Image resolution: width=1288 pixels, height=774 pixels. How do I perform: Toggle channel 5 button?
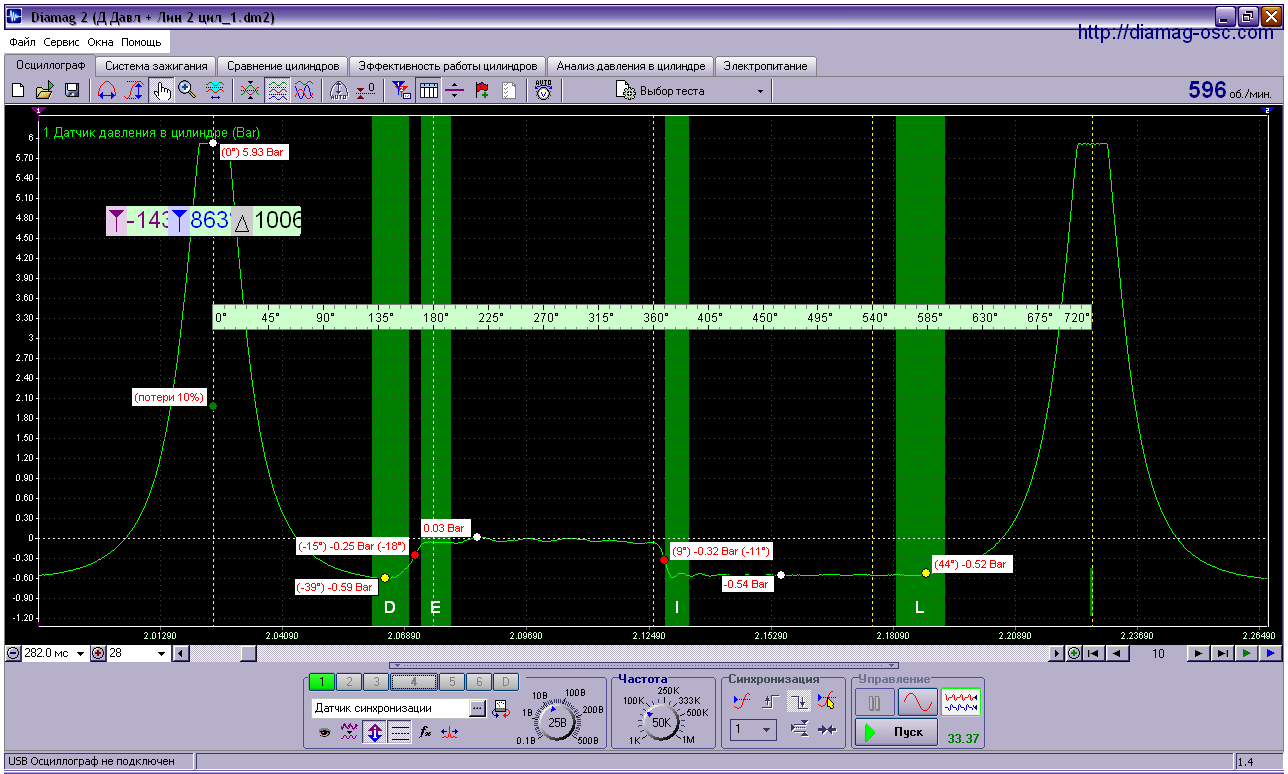[x=452, y=682]
